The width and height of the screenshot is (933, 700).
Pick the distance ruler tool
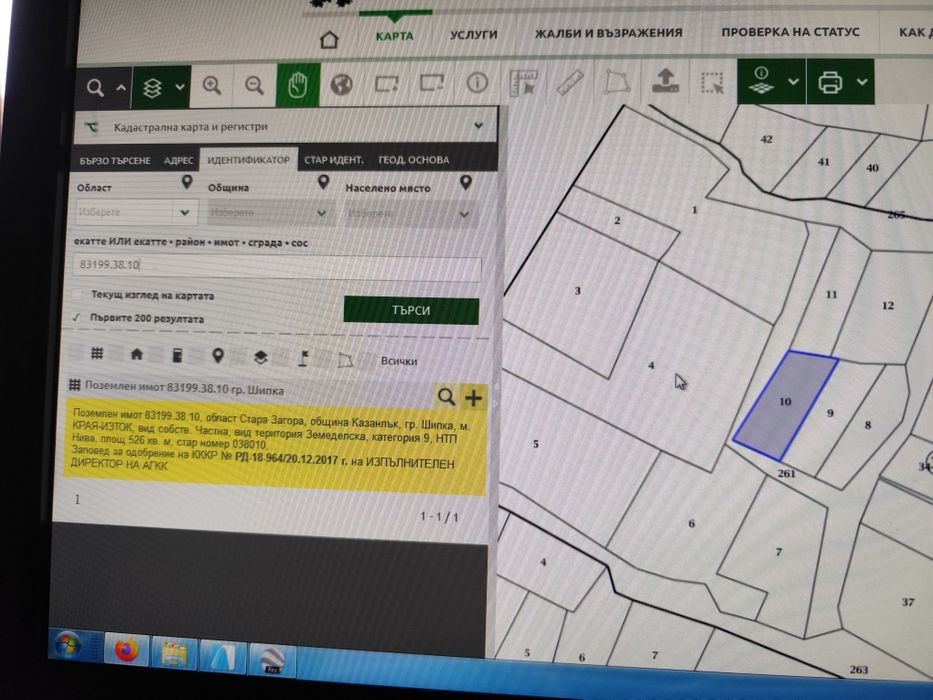point(569,82)
